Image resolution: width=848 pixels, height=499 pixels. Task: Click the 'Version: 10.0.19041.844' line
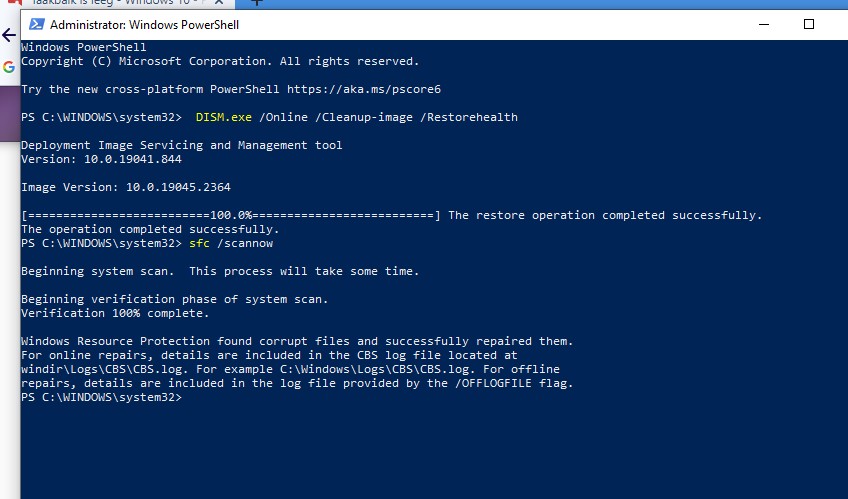pos(101,159)
